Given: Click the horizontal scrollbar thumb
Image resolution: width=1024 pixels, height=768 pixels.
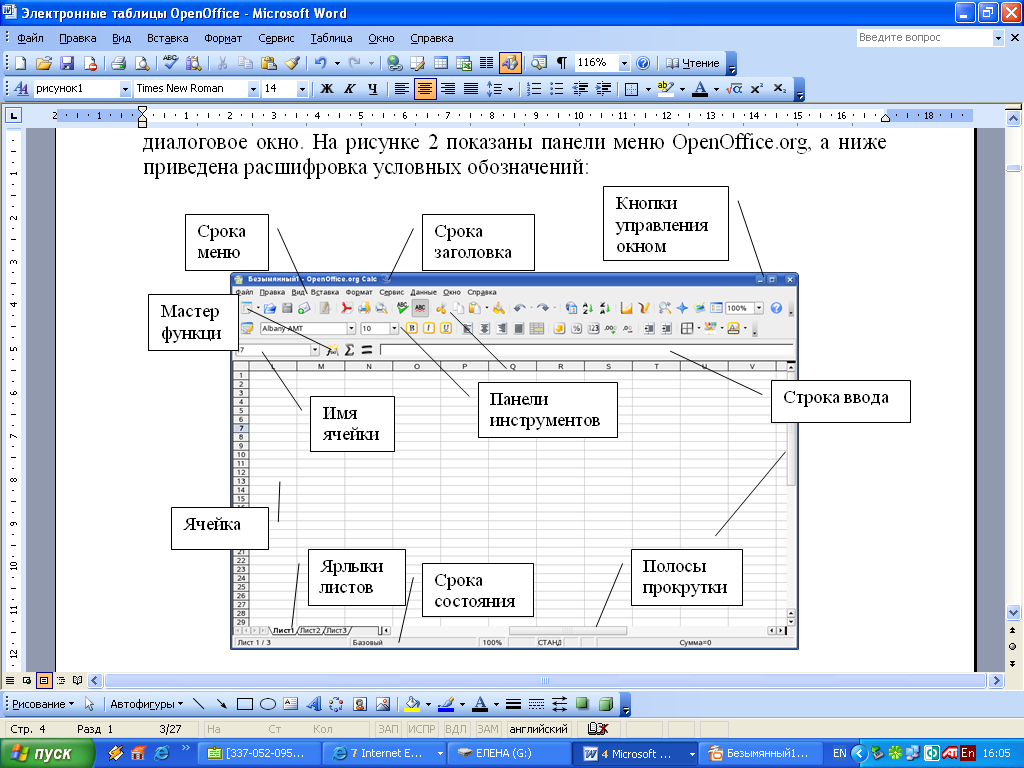Looking at the screenshot, I should point(545,680).
